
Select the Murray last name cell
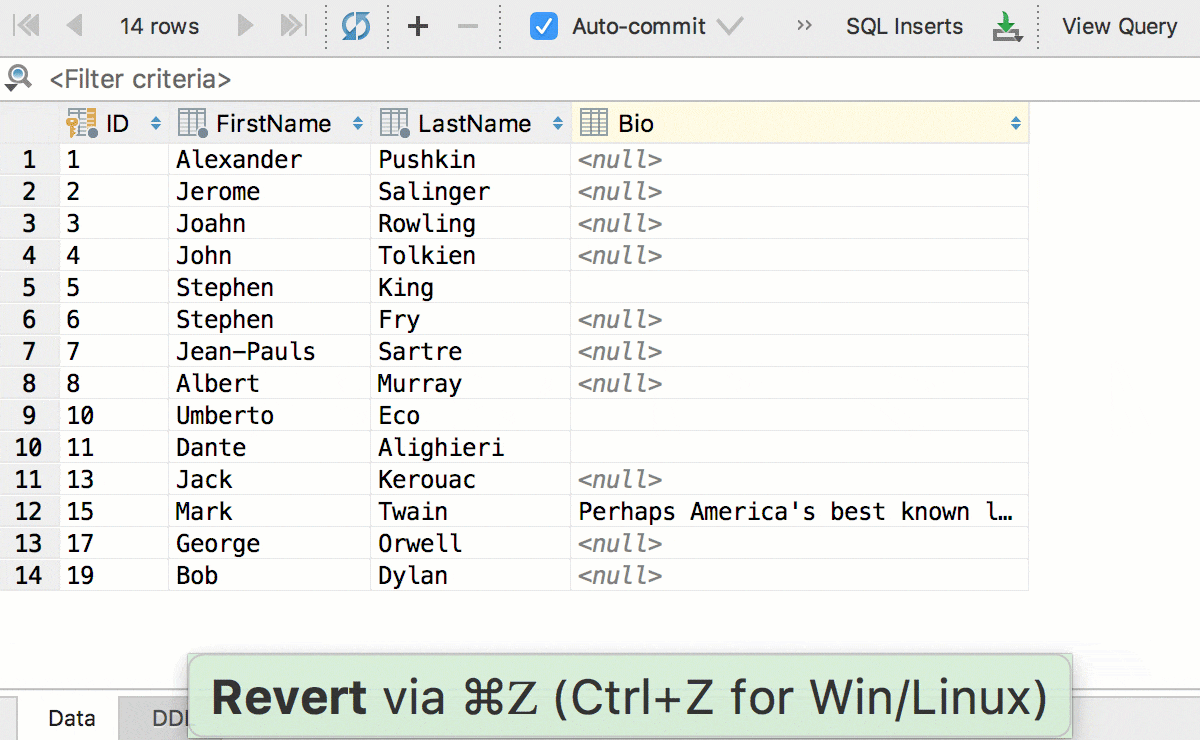[x=471, y=384]
